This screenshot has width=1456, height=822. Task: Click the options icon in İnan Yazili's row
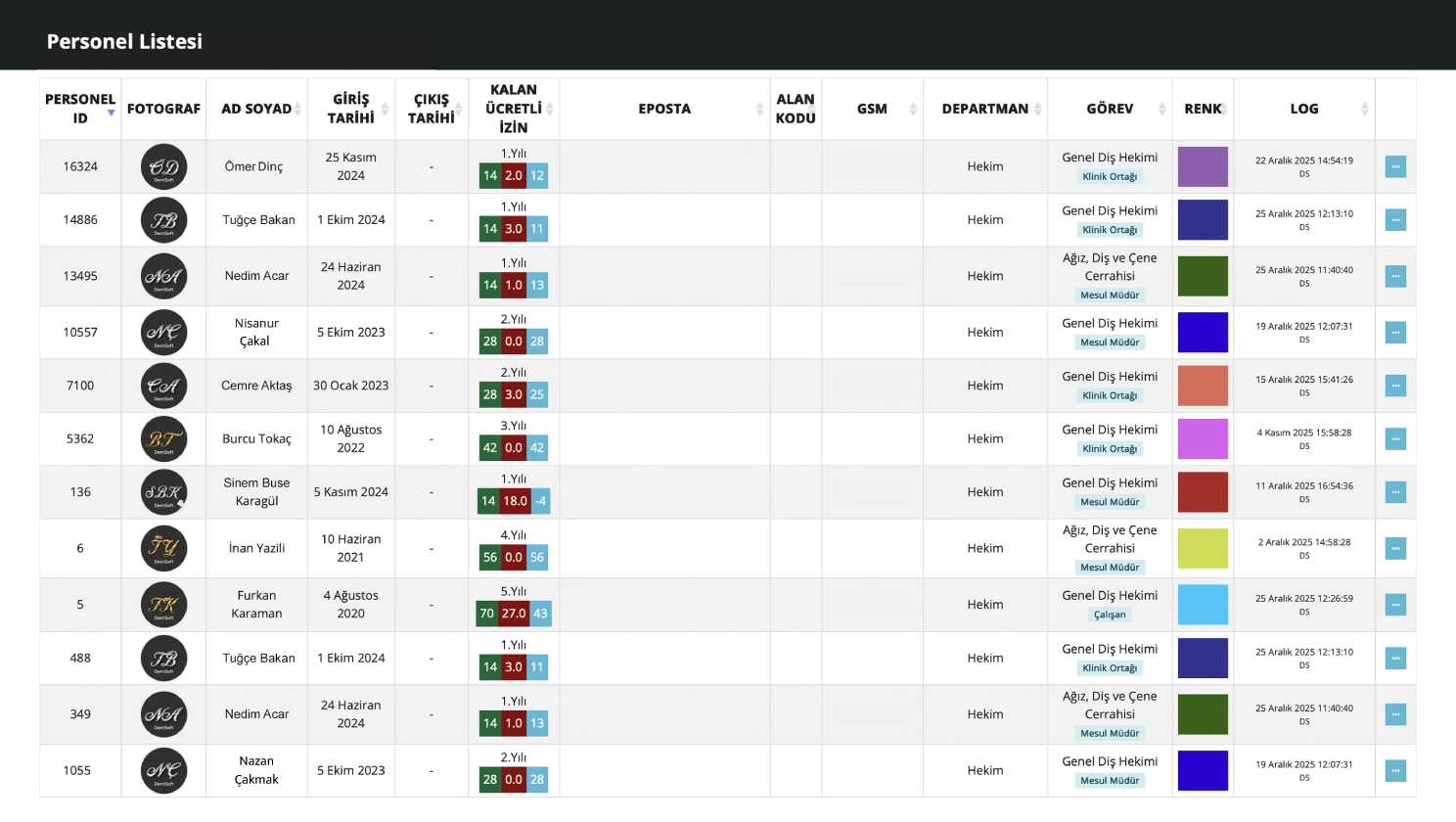(1395, 549)
